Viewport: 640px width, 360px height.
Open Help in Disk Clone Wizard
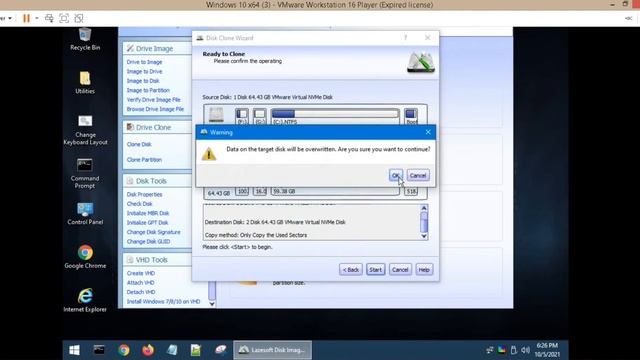424,270
